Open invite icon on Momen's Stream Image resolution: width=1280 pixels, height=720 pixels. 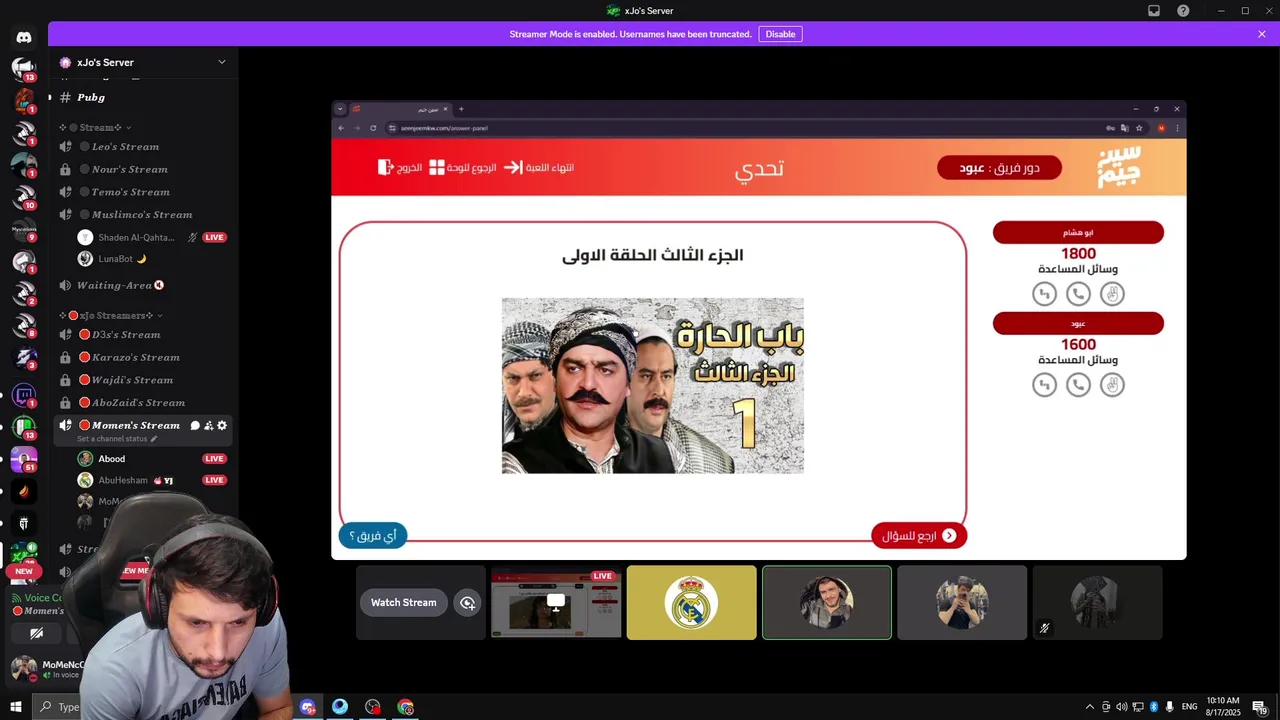click(208, 426)
